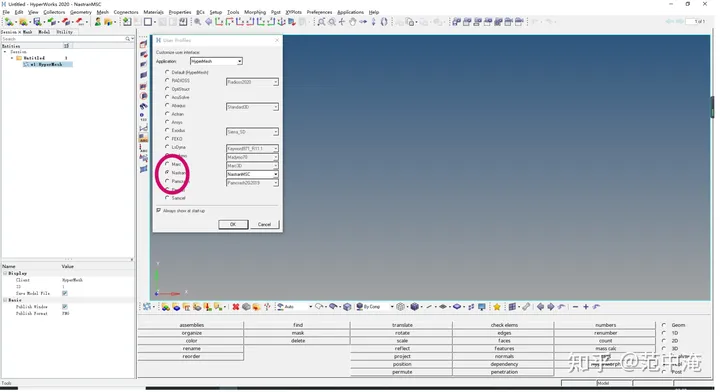Select the LsDyna profile radio button
This screenshot has width=720, height=392.
tap(167, 147)
